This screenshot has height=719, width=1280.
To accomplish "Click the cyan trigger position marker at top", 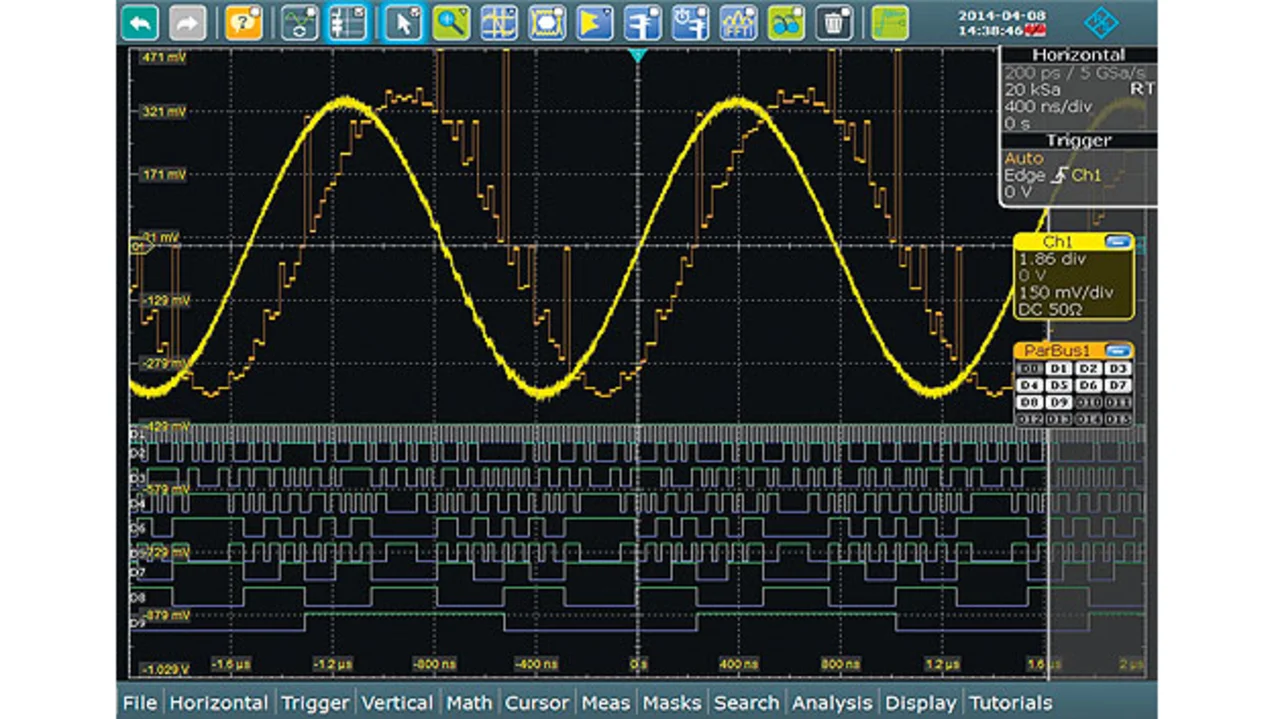I will (638, 55).
